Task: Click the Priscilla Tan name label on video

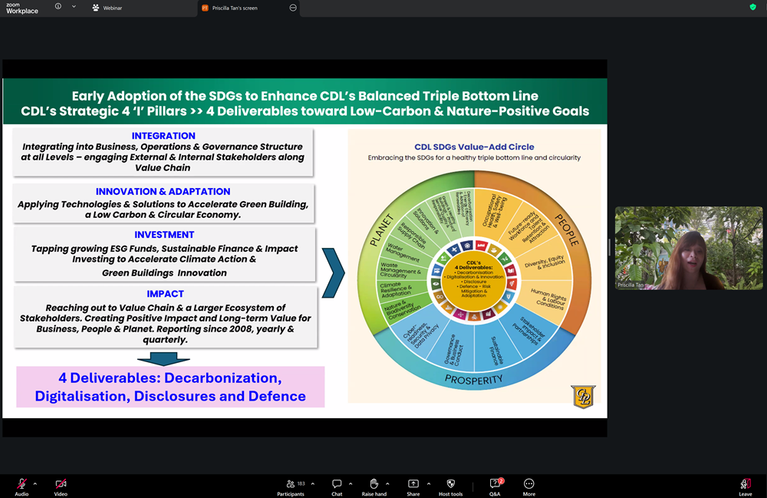Action: point(630,285)
